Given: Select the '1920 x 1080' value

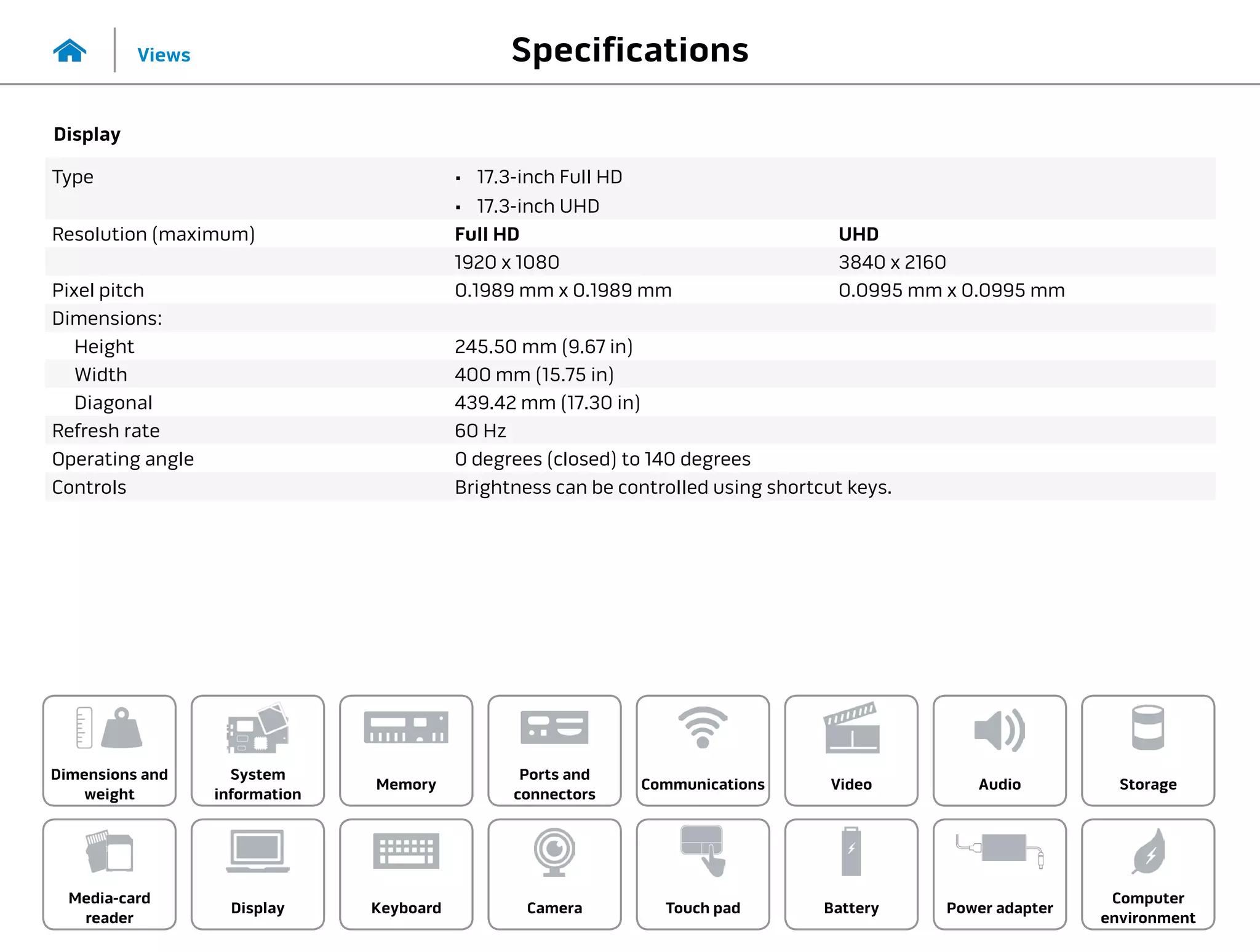Looking at the screenshot, I should pos(507,263).
